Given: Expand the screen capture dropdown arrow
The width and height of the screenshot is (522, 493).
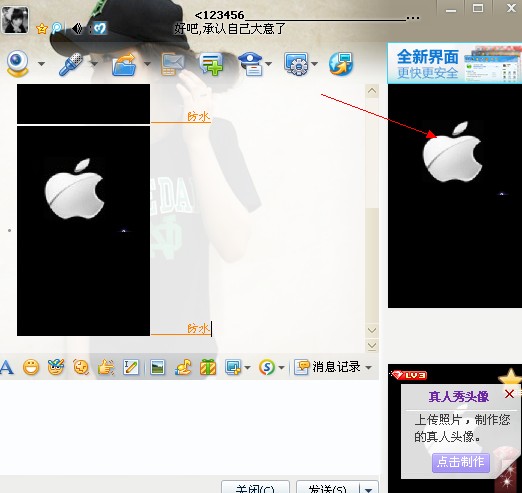Looking at the screenshot, I should (x=247, y=368).
